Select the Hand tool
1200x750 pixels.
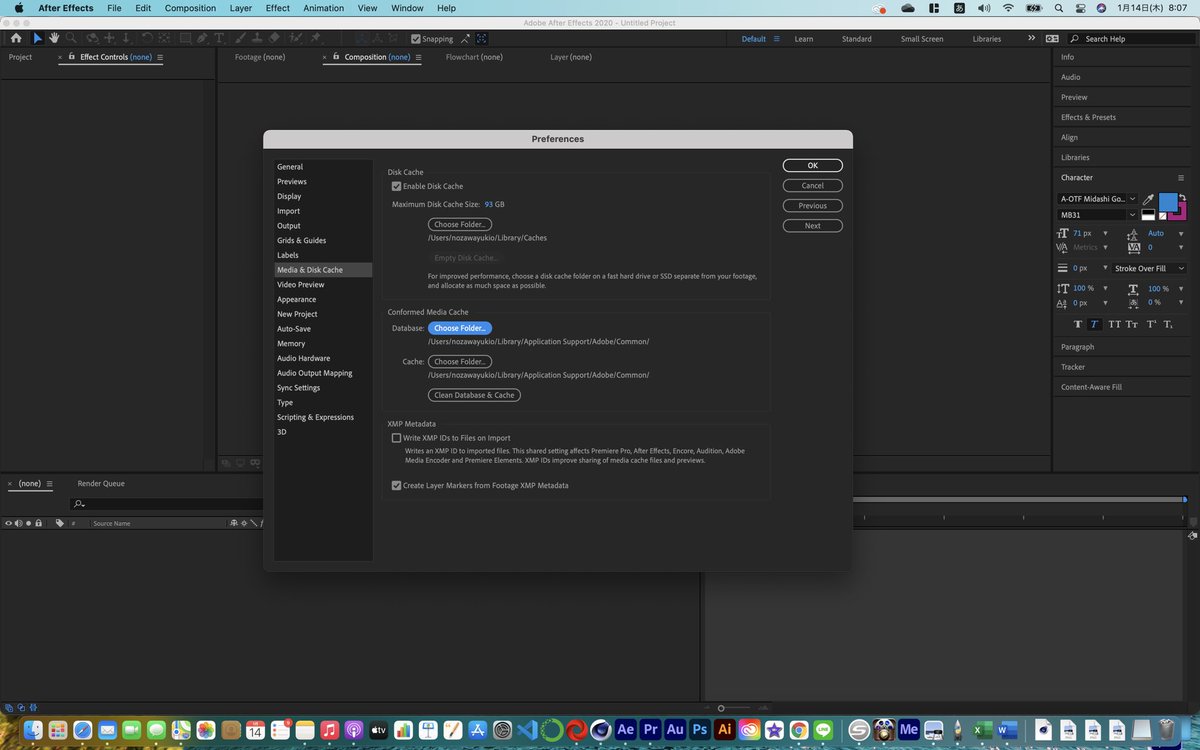(52, 38)
